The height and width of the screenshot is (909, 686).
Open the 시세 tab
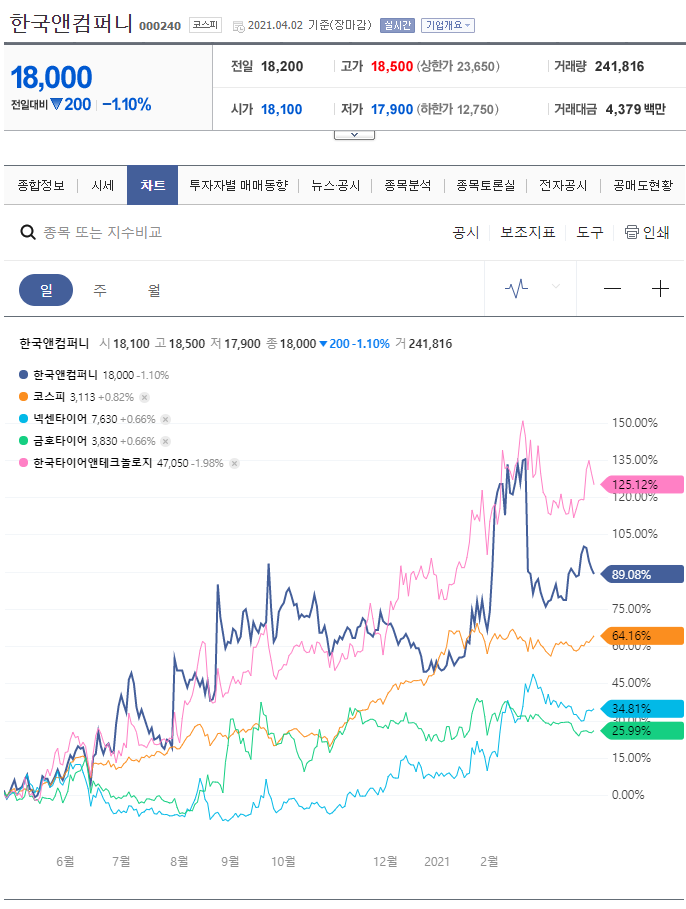[x=103, y=186]
